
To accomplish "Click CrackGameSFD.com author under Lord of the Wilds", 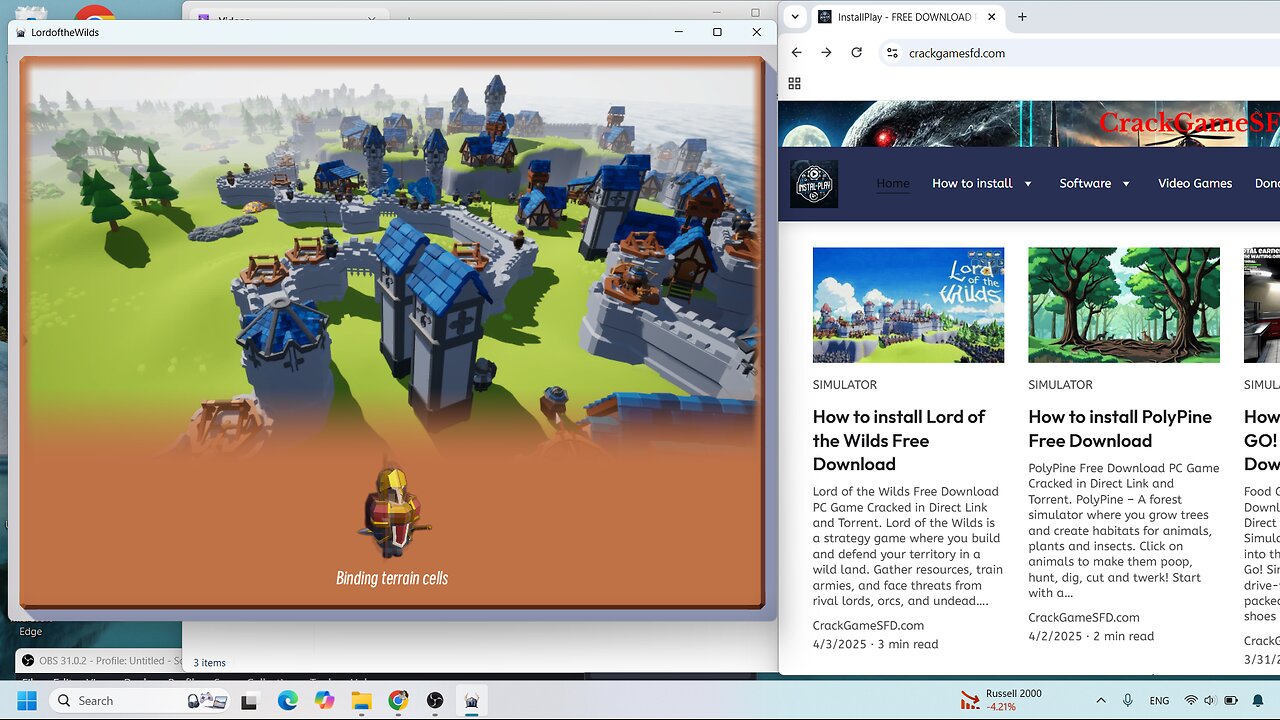I will point(868,625).
